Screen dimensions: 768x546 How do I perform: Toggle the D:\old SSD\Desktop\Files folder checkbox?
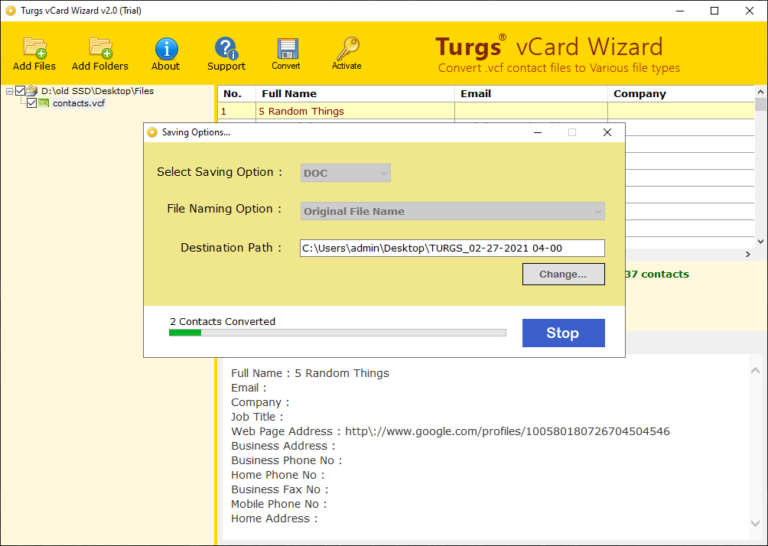[x=20, y=91]
